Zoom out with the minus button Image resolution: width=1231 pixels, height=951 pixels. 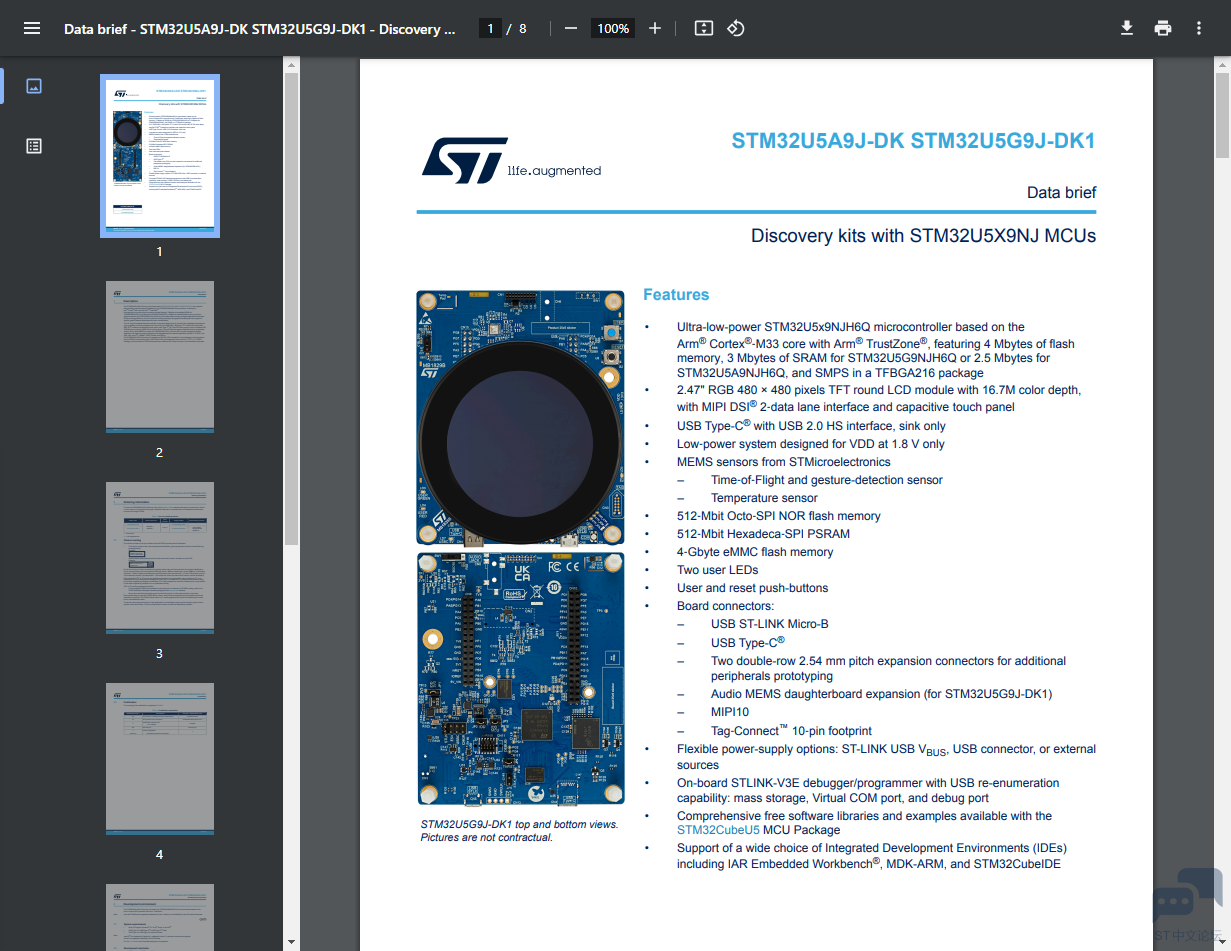pyautogui.click(x=571, y=28)
